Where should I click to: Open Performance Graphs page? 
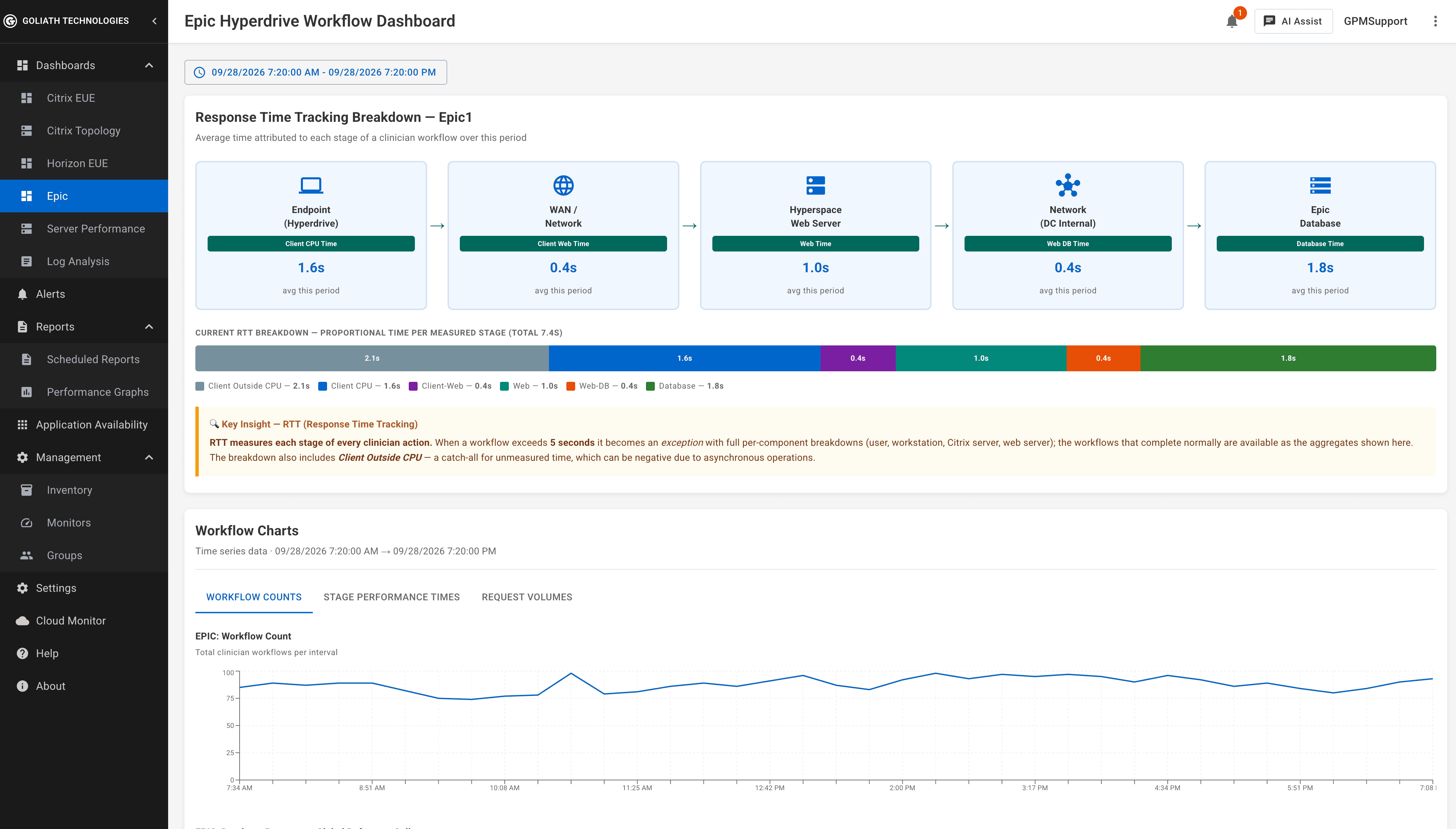coord(84,392)
